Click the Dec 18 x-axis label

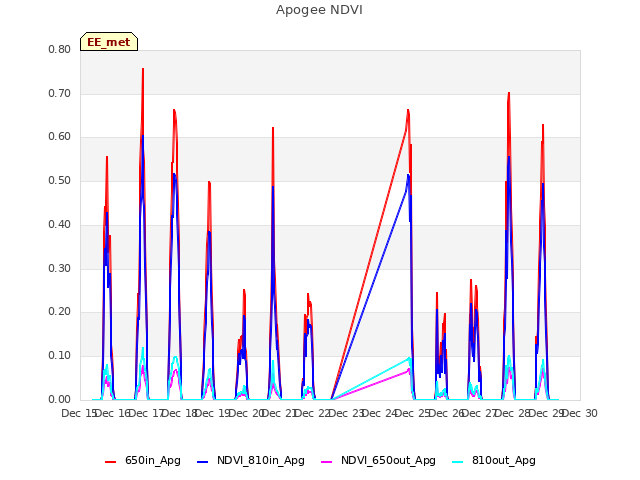[179, 413]
